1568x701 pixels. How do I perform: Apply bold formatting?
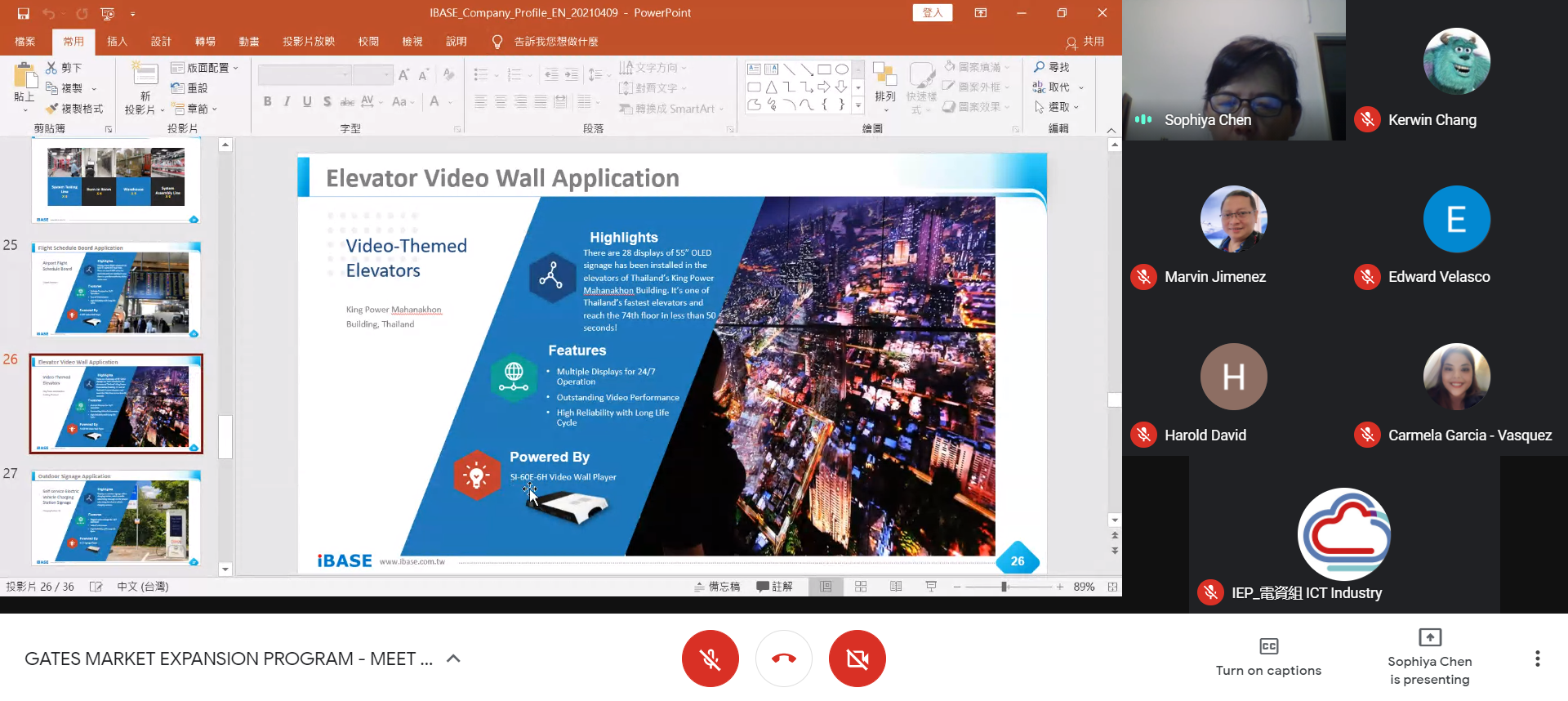point(267,101)
